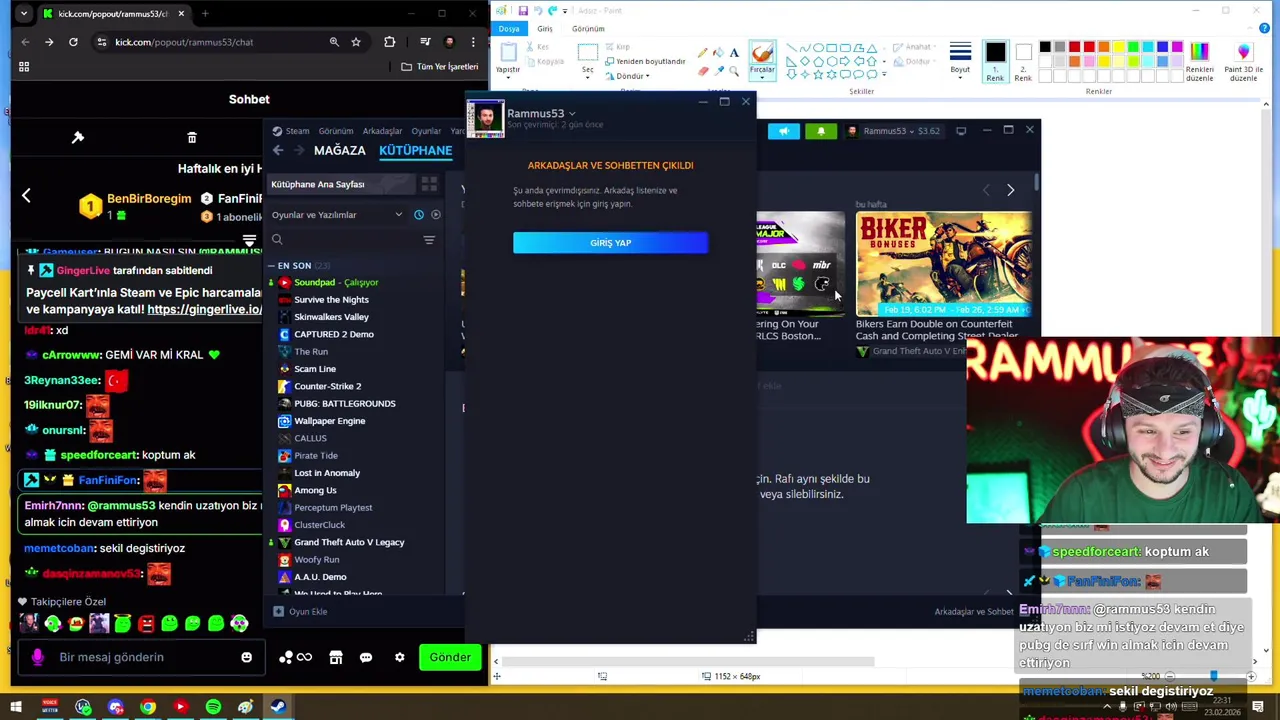Select the Text tool in Paint
Viewport: 1280px width, 720px height.
(734, 53)
